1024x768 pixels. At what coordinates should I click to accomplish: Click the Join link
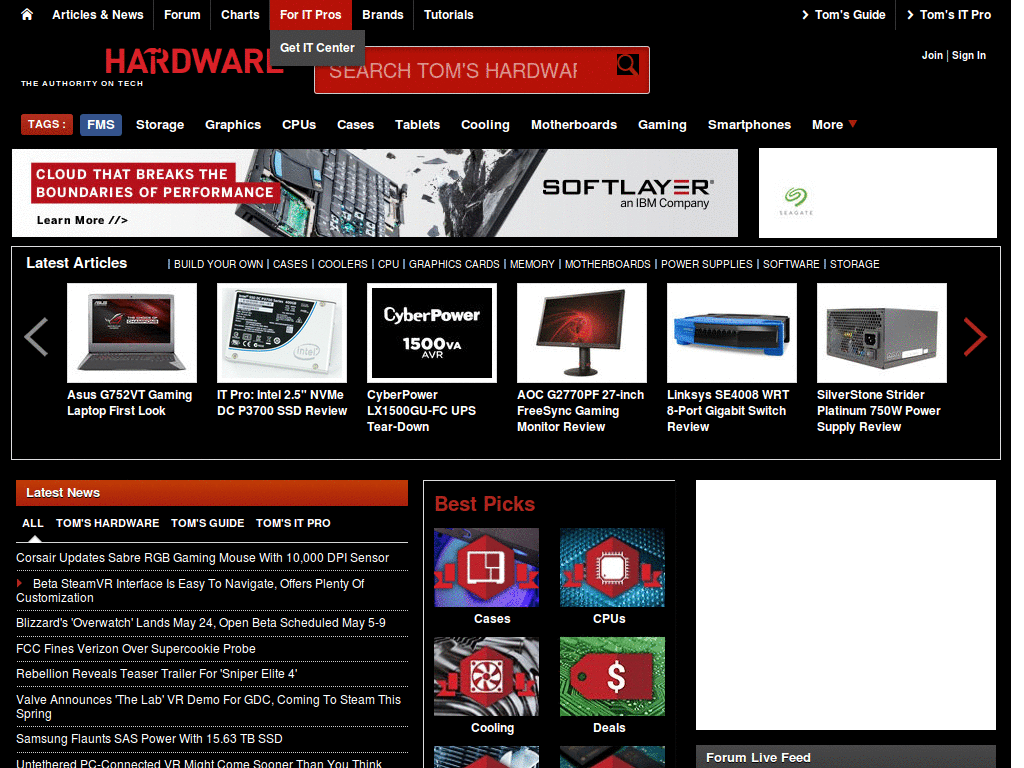pyautogui.click(x=932, y=56)
